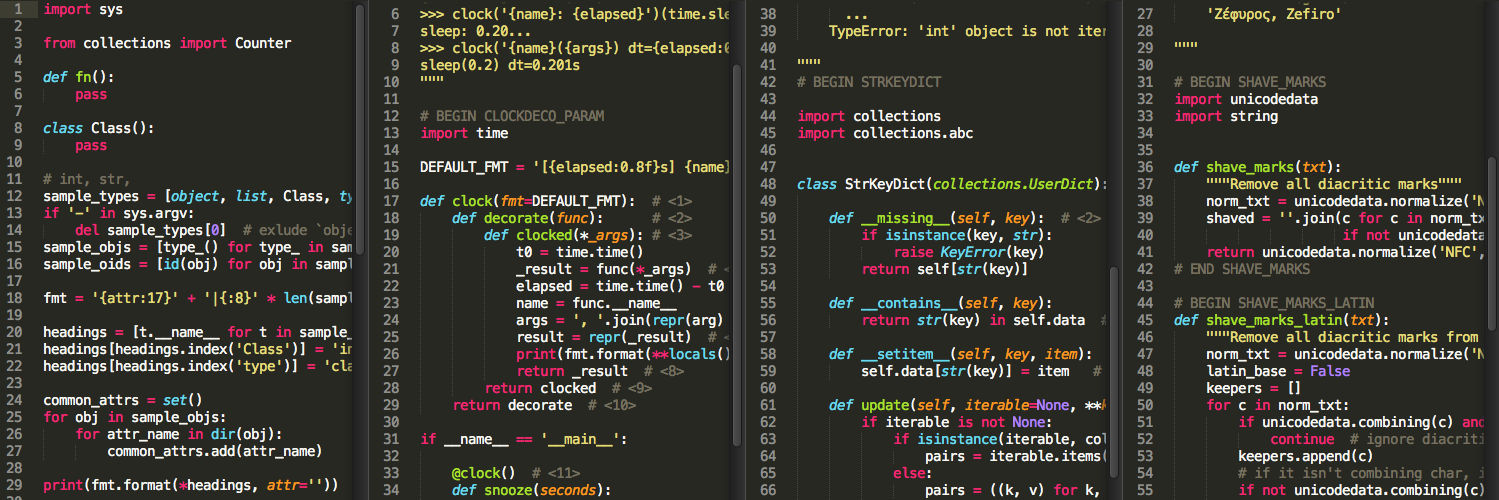Click "if __name__ == '__main__':" line
This screenshot has width=1499, height=500.
click(524, 439)
